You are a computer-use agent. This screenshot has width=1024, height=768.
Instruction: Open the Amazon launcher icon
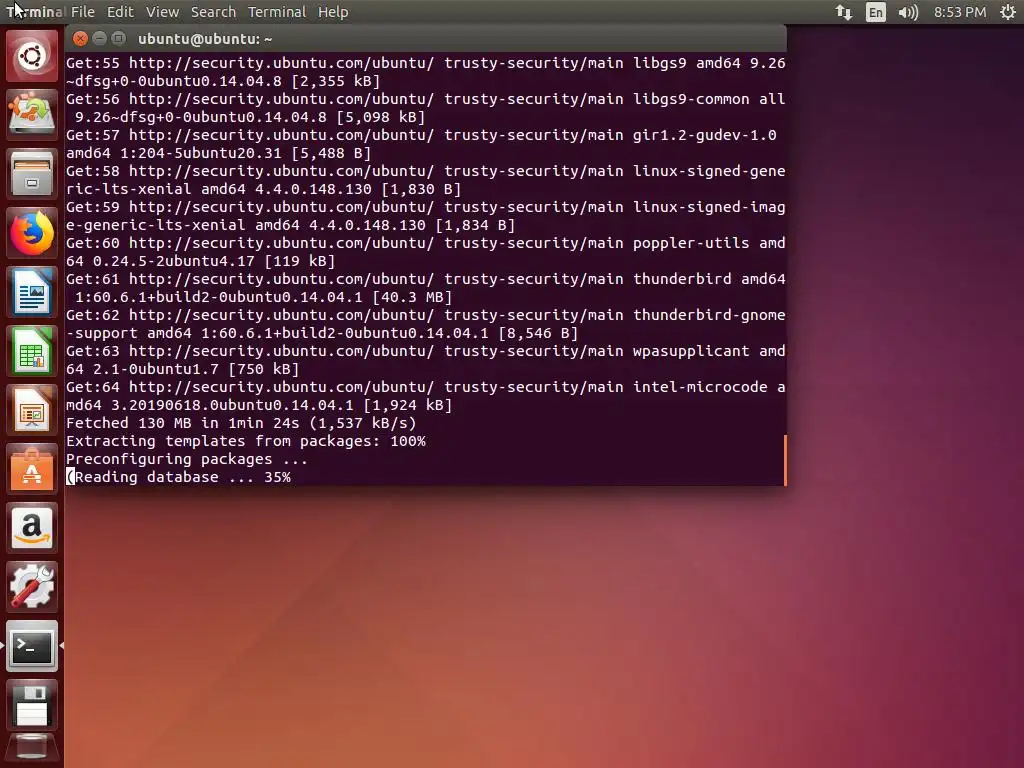pos(32,528)
